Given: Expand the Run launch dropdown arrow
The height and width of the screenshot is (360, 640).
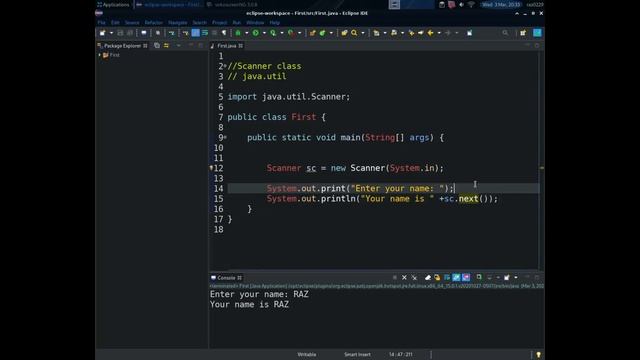Looking at the screenshot, I should [264, 33].
